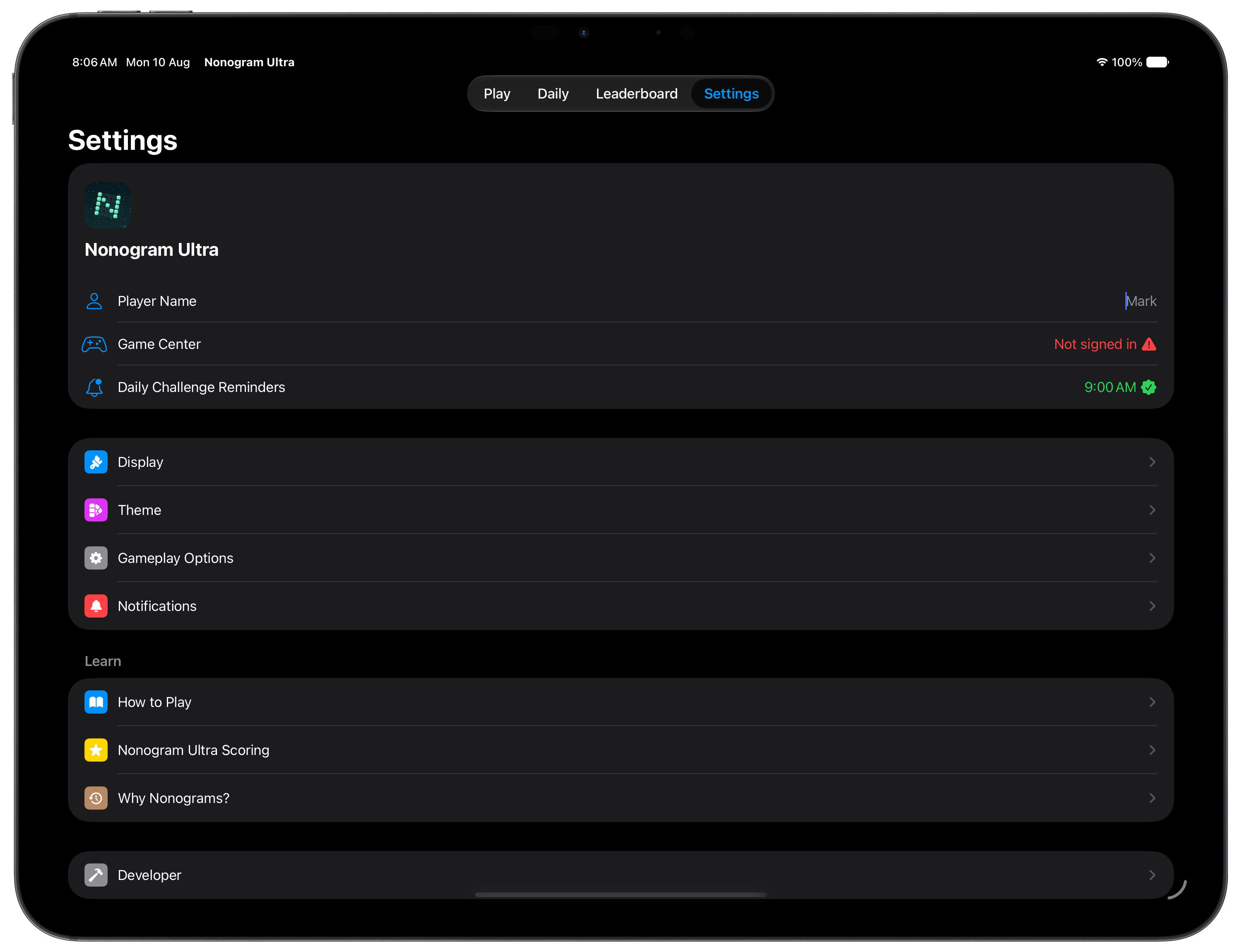Tap the Gameplay Options gear icon

96,558
